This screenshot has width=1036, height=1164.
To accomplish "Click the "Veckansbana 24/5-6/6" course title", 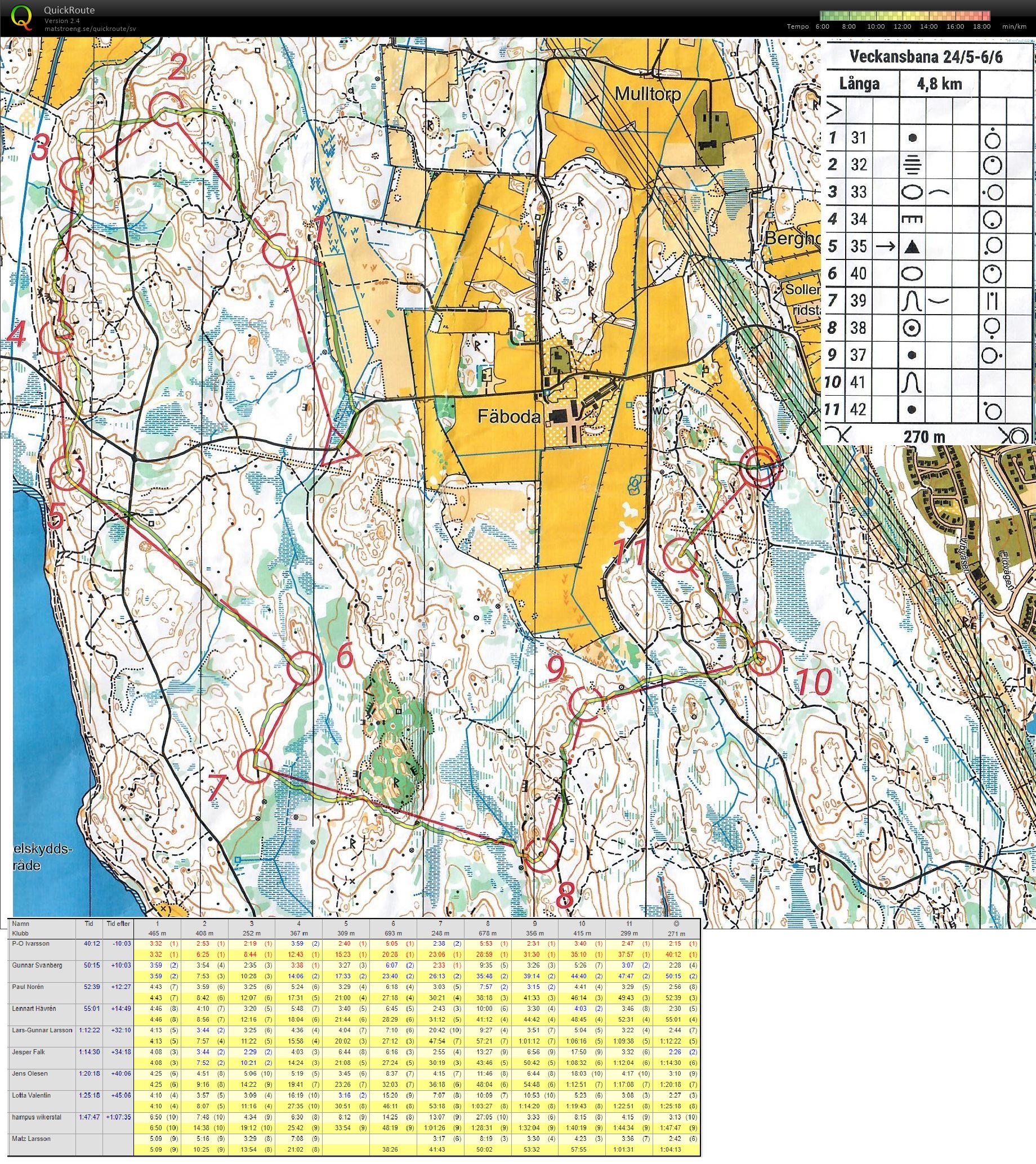I will coord(926,57).
